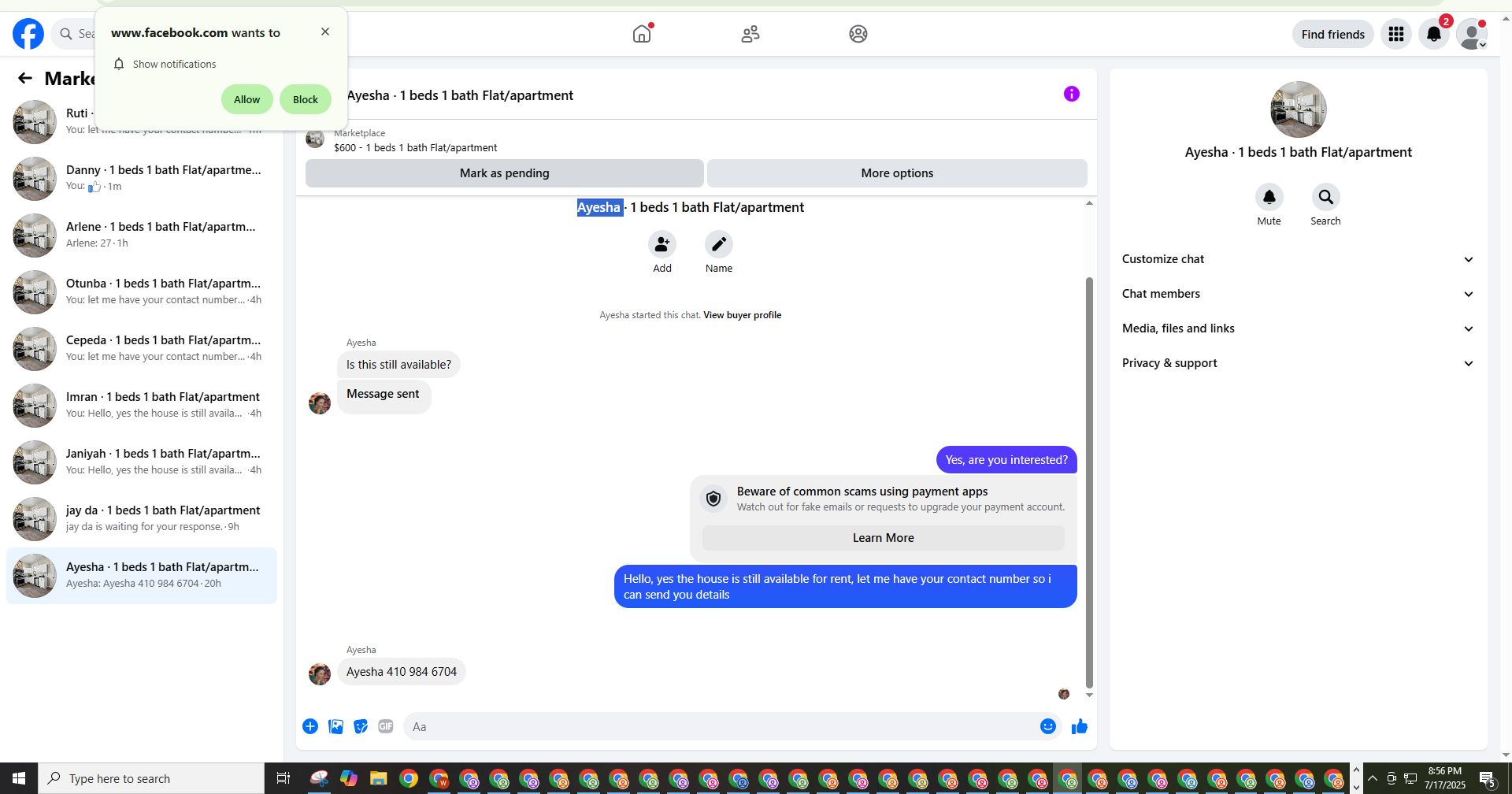
Task: Click the chat vertical scrollbar
Action: pos(1089,482)
